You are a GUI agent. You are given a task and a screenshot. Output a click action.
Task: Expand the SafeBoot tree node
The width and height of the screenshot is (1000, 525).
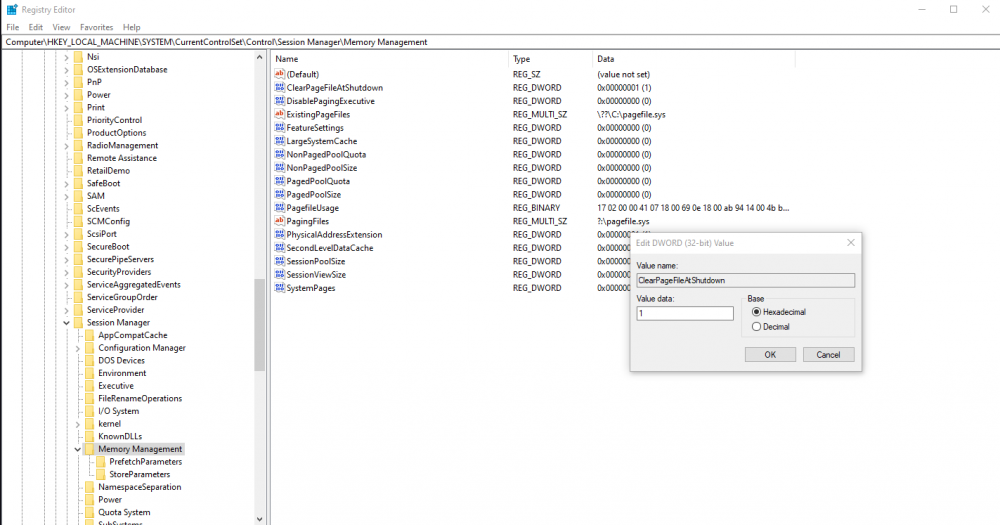66,184
